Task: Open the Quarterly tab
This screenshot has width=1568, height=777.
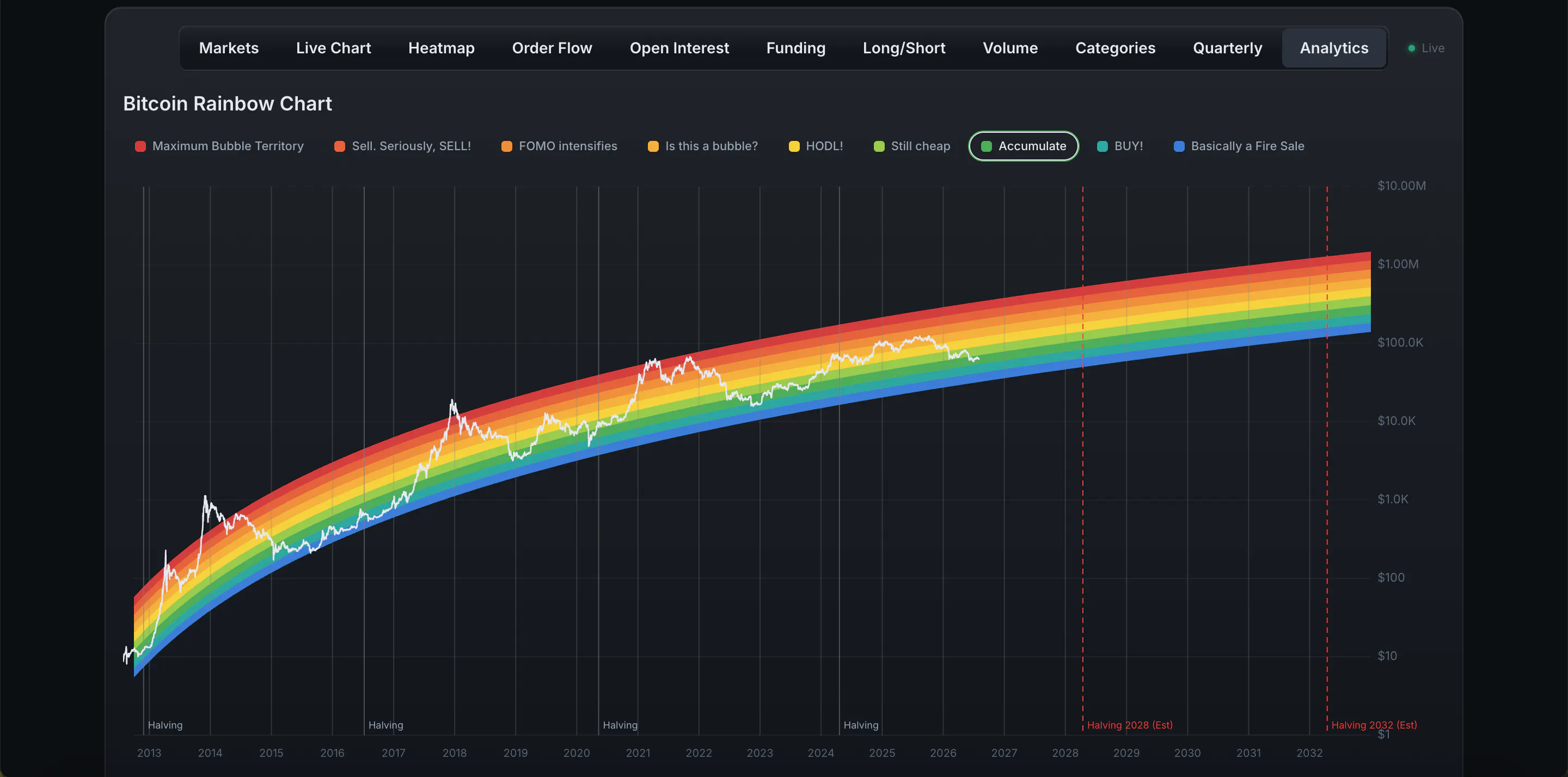Action: tap(1227, 48)
